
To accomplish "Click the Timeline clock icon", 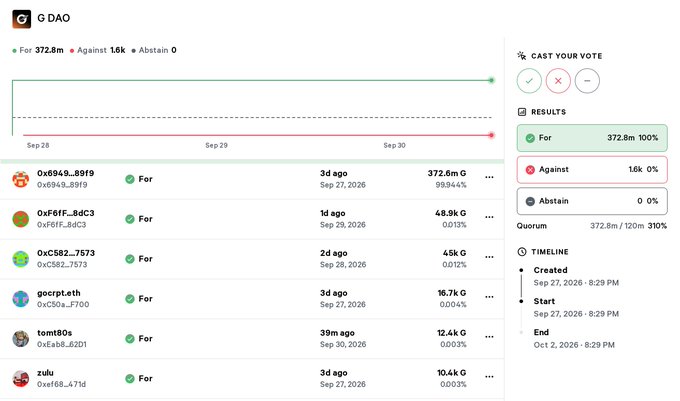I will (x=522, y=251).
